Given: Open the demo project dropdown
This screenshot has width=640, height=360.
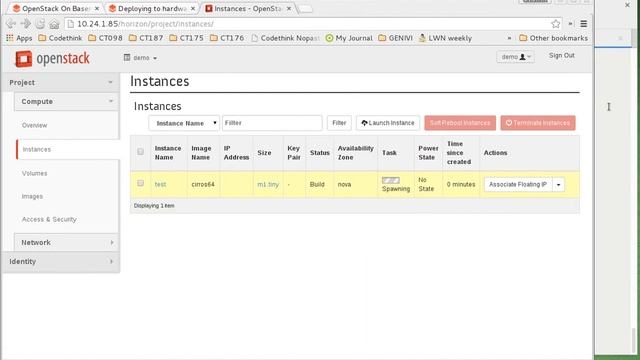Looking at the screenshot, I should click(x=140, y=58).
